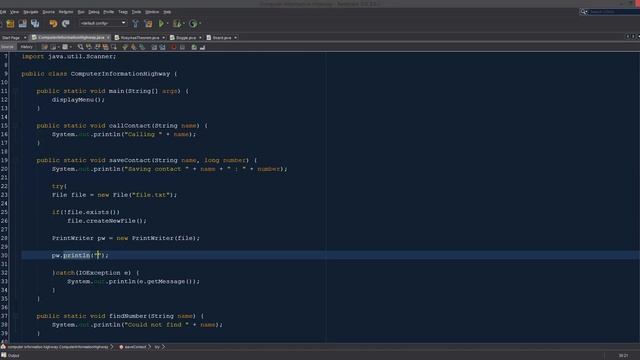Viewport: 640px width, 360px height.
Task: Click the Find Next Occurrence icon
Action: click(x=97, y=47)
